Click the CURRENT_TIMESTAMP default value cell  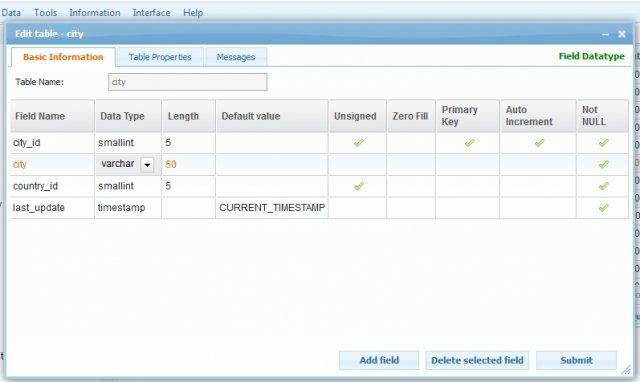tap(272, 208)
